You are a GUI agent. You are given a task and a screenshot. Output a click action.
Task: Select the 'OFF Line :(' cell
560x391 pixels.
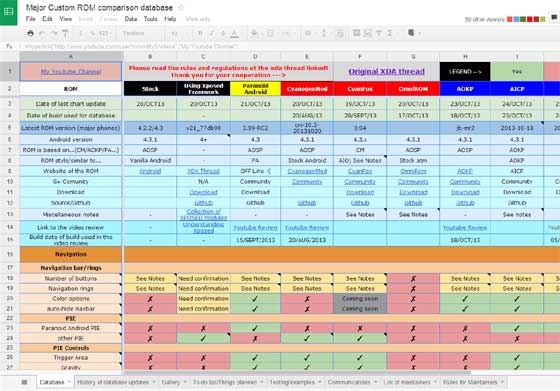pos(255,171)
